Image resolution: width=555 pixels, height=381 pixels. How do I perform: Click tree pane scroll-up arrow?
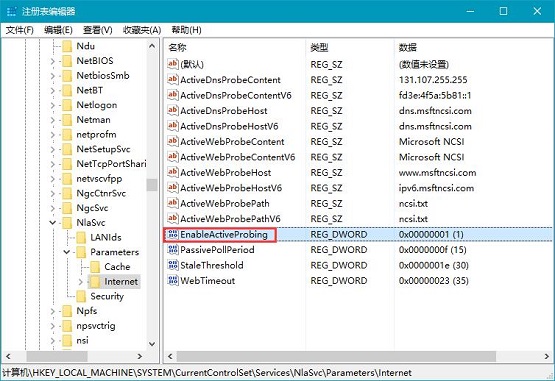pyautogui.click(x=152, y=46)
